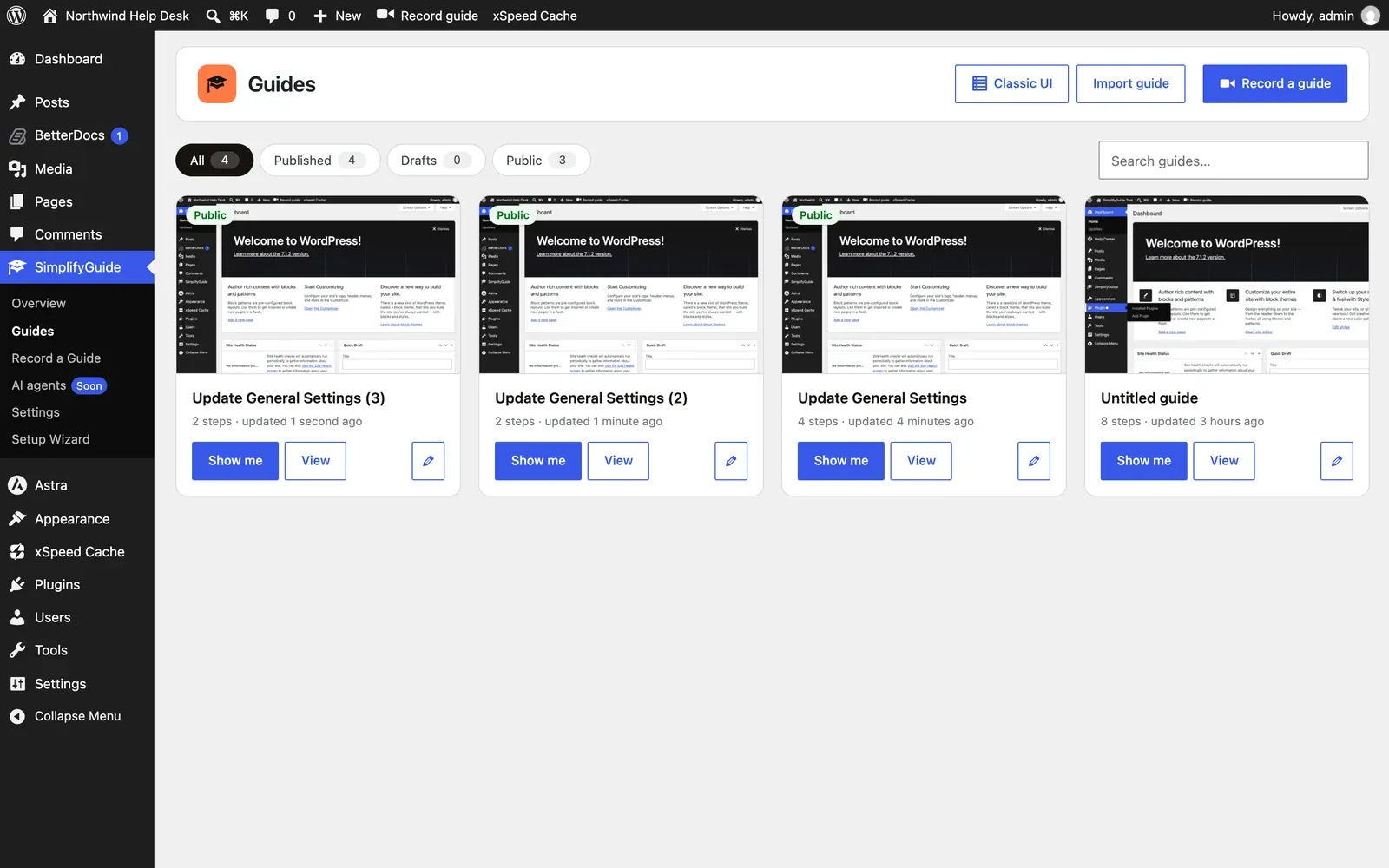The image size is (1389, 868).
Task: Click the WordPress logo in admin bar
Action: coord(16,16)
